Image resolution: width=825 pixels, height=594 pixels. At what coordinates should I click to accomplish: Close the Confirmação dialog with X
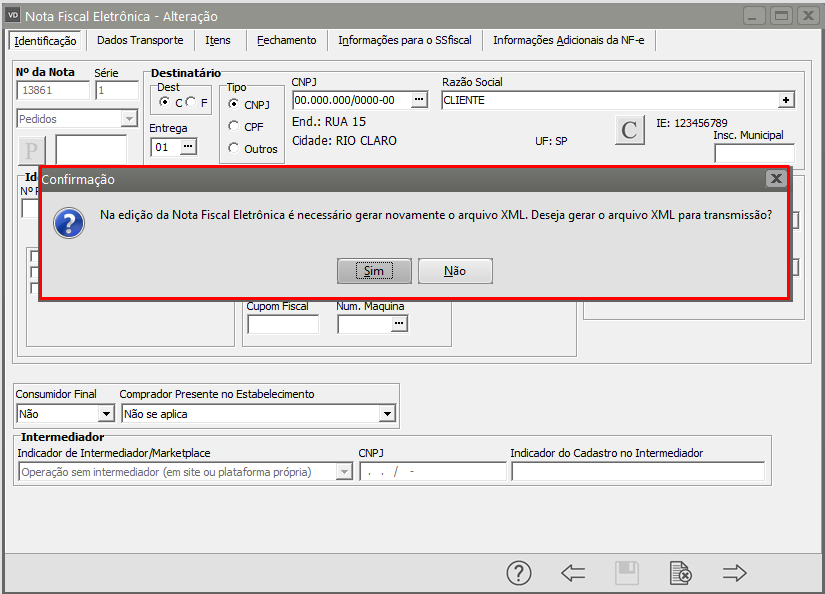coord(775,179)
